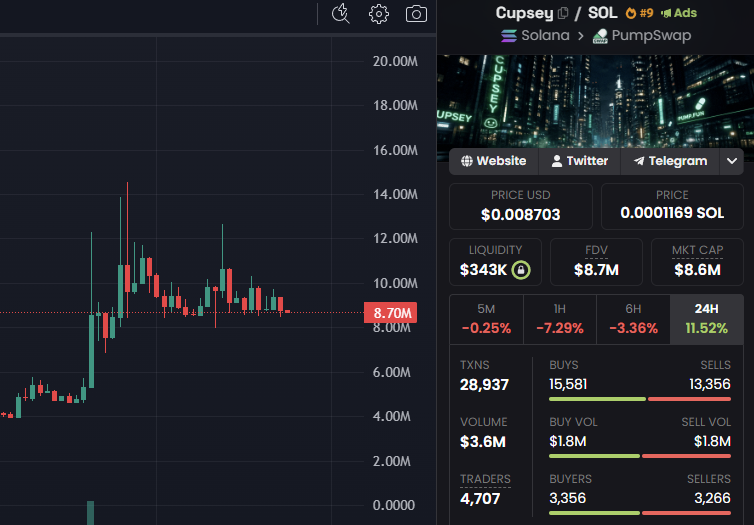Click the 14.00M price axis label
Viewport: 754px width, 525px height.
coord(395,194)
